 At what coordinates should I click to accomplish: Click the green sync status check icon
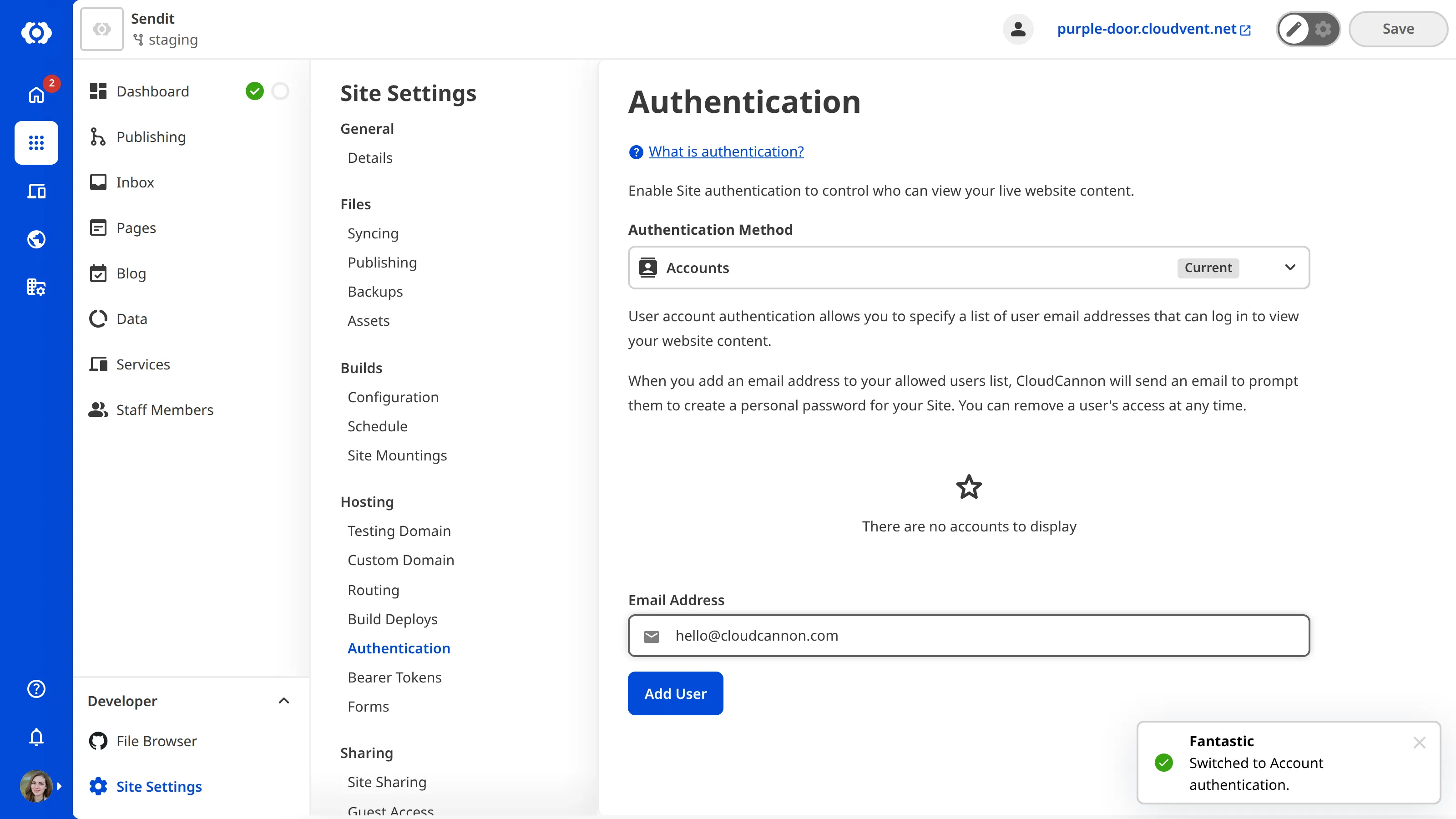click(x=255, y=91)
